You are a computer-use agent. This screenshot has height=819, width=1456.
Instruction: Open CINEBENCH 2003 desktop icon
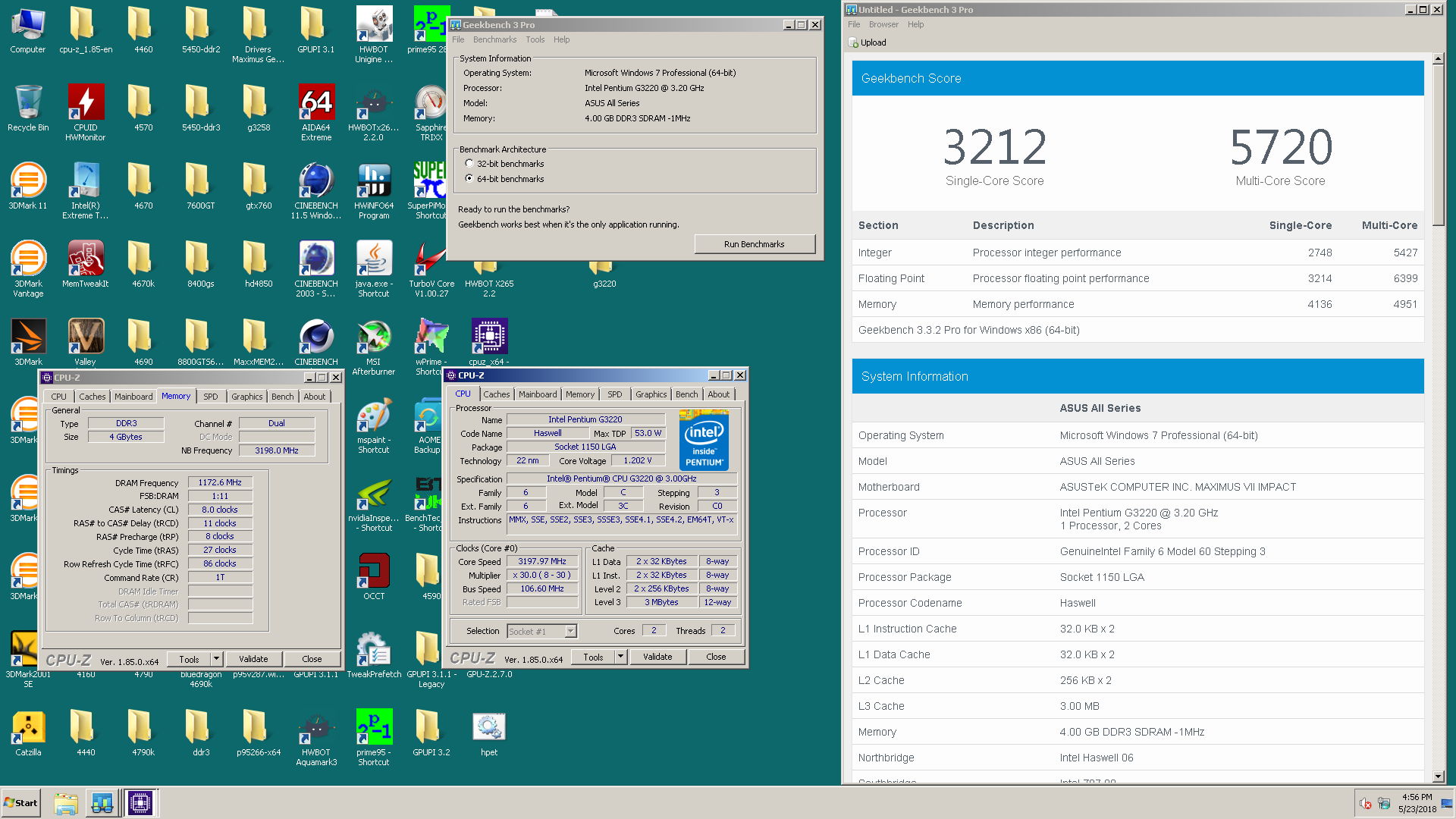pyautogui.click(x=316, y=268)
